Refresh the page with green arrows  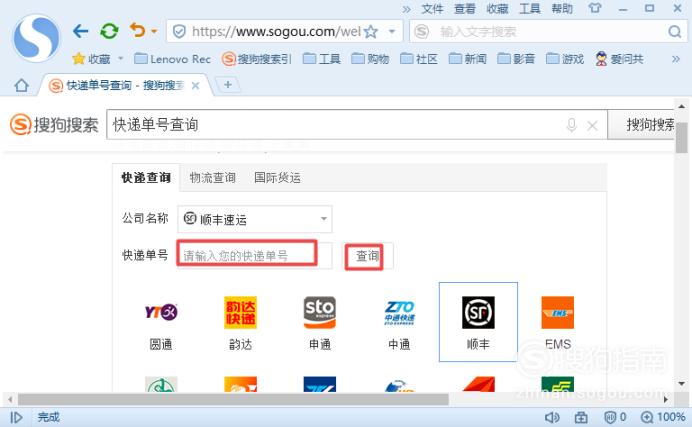point(109,31)
